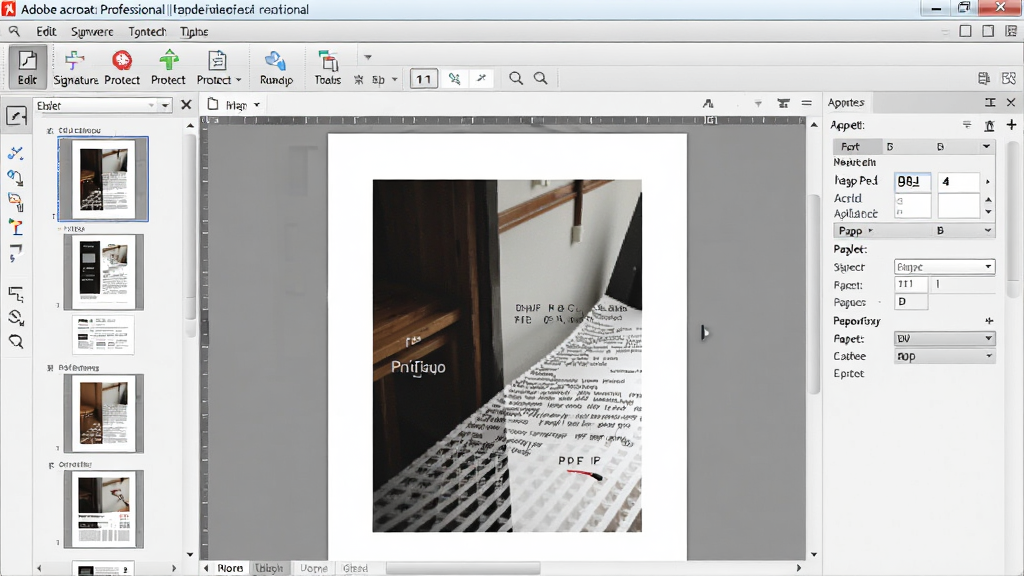Click the search magnifier beside the Edit menu
Screen dimensions: 1024x576
tap(14, 31)
